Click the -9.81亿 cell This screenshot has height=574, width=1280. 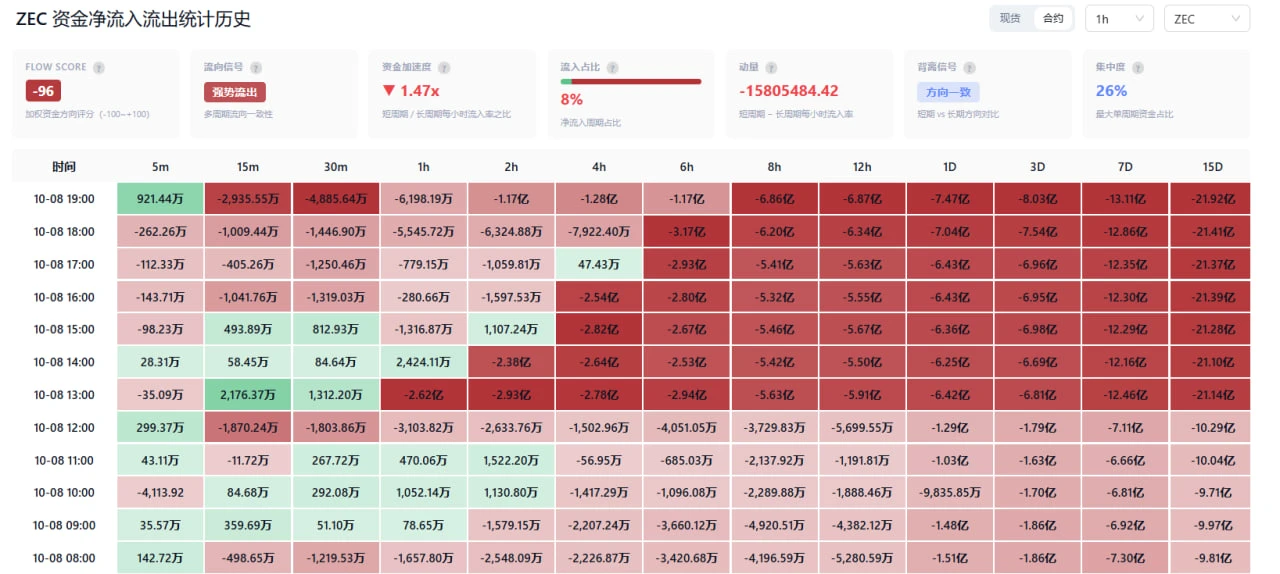click(1211, 558)
